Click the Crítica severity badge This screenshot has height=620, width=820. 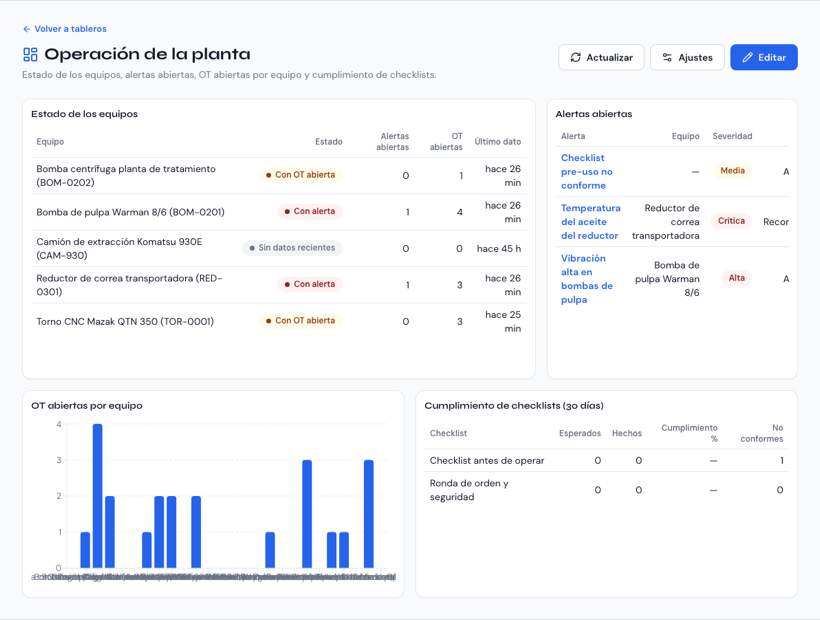[x=731, y=221]
